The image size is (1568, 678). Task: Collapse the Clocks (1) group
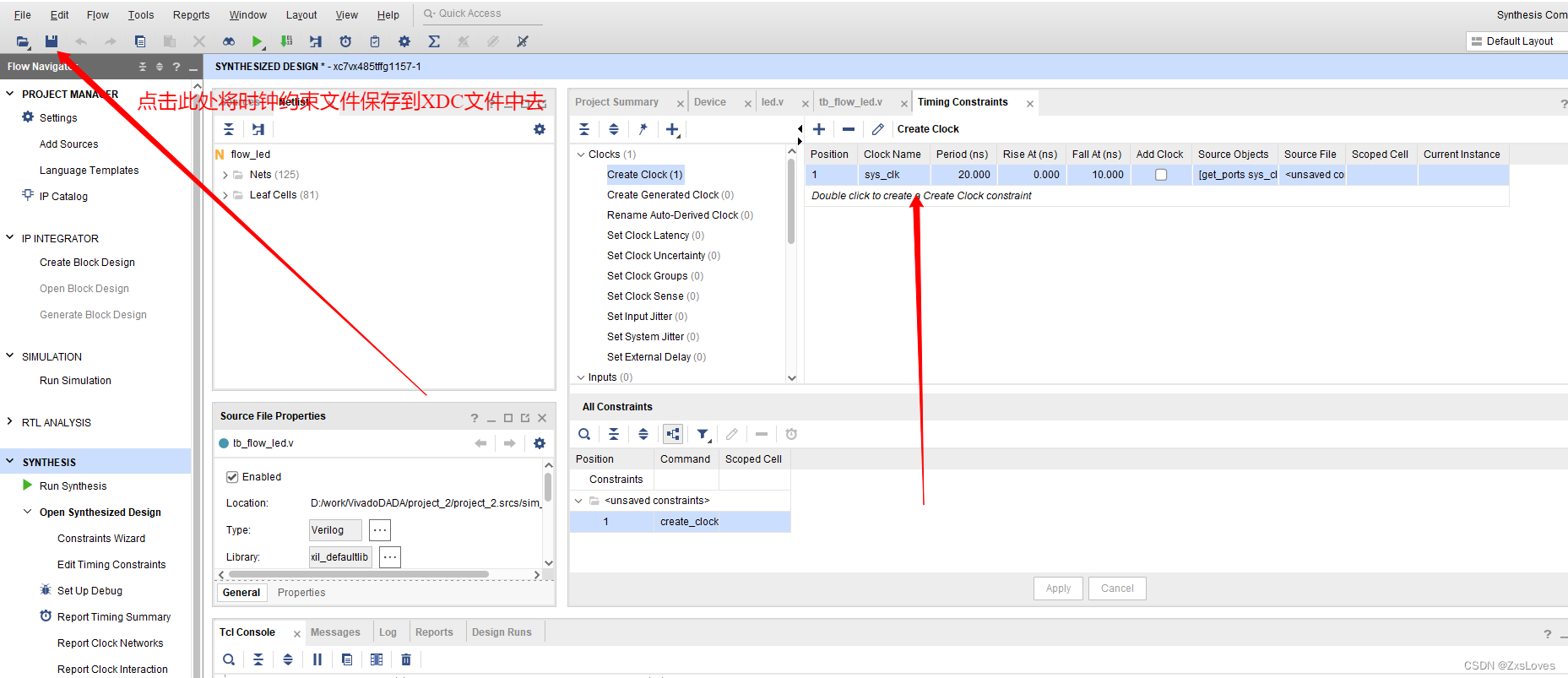581,155
